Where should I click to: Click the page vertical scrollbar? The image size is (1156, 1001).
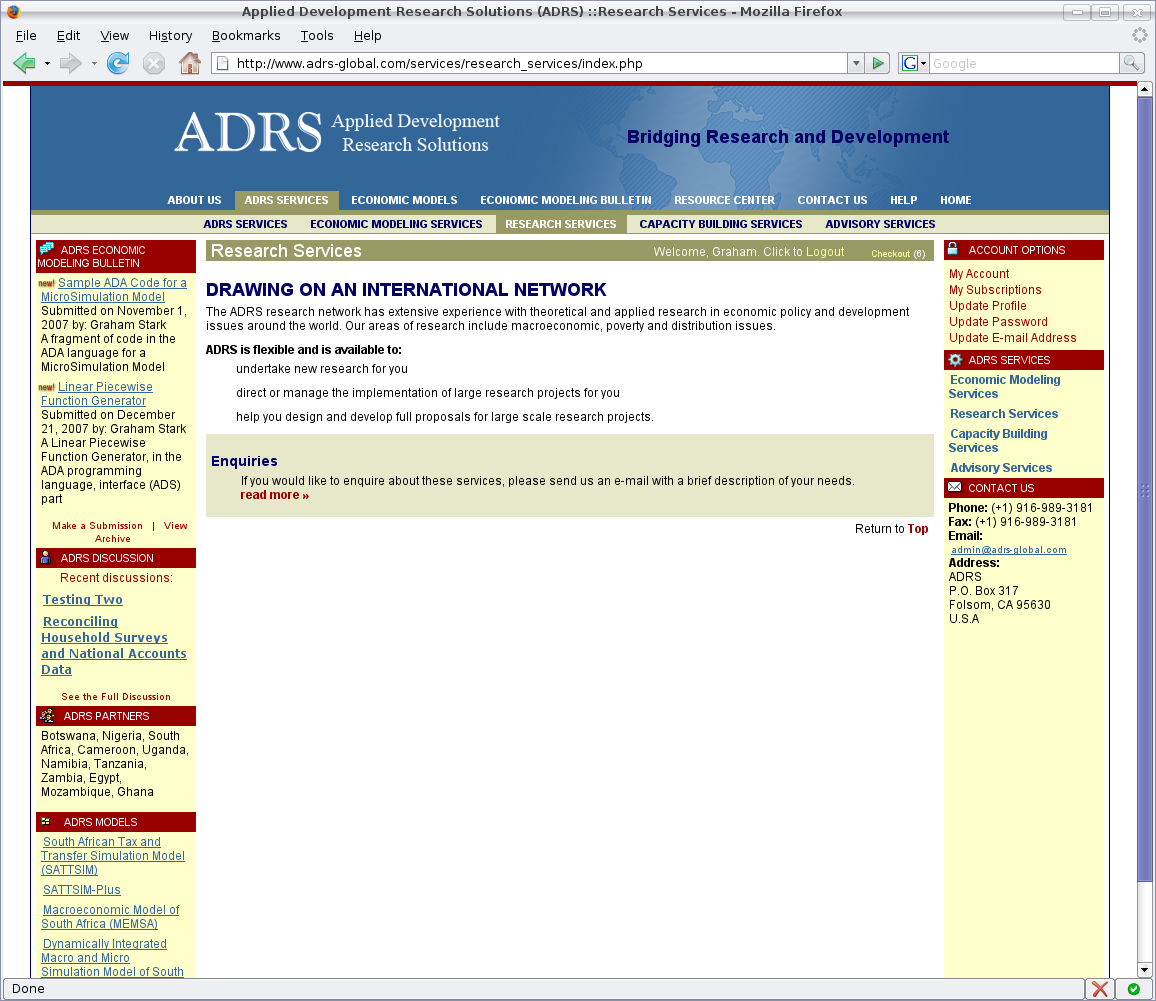(1145, 500)
